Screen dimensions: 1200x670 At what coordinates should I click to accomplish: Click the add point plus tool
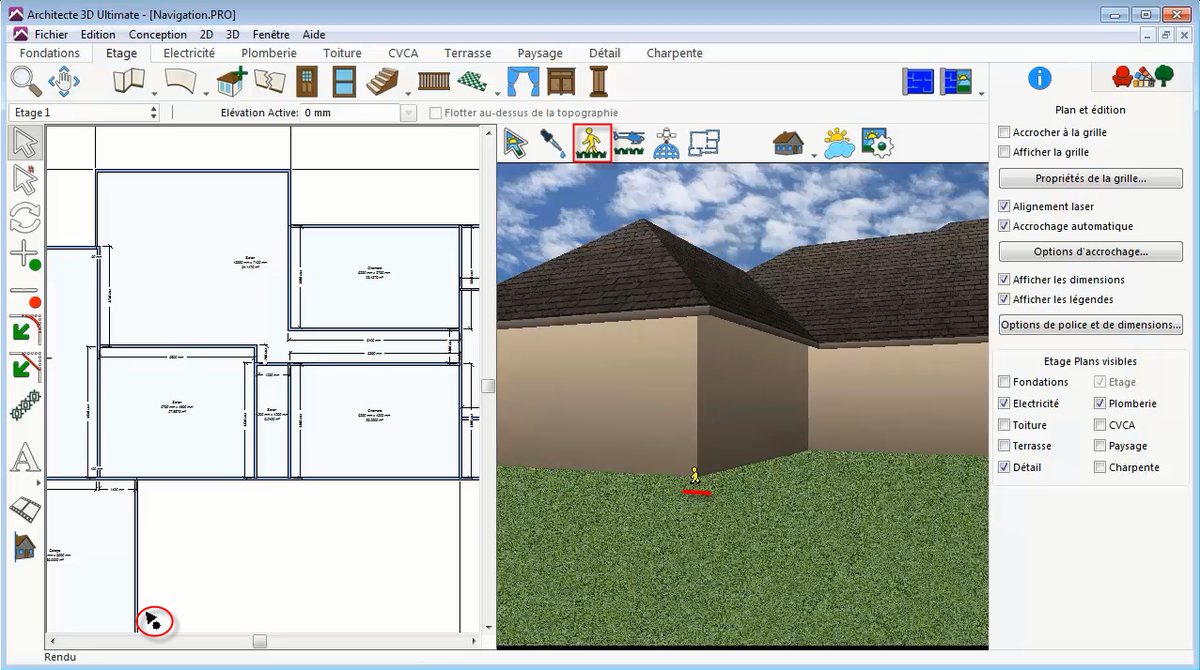point(25,254)
